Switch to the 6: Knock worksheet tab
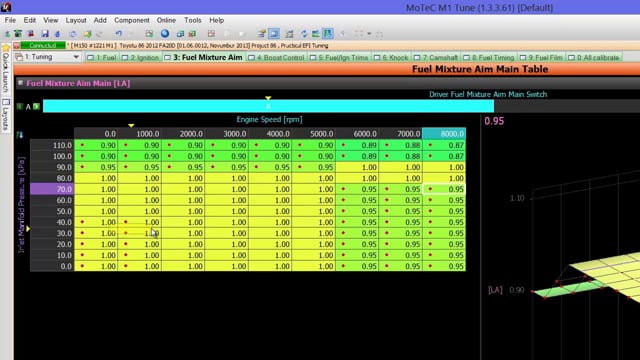Viewport: 640px width, 360px height. [x=391, y=58]
